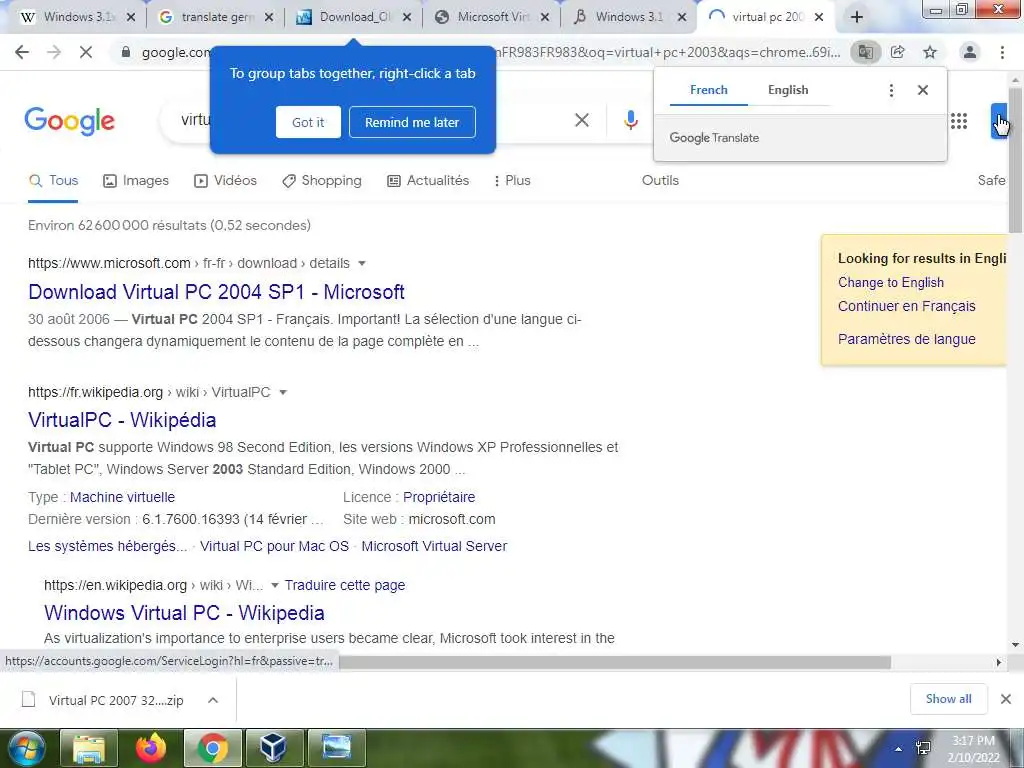1024x768 pixels.
Task: Stop loading the page
Action: click(86, 52)
